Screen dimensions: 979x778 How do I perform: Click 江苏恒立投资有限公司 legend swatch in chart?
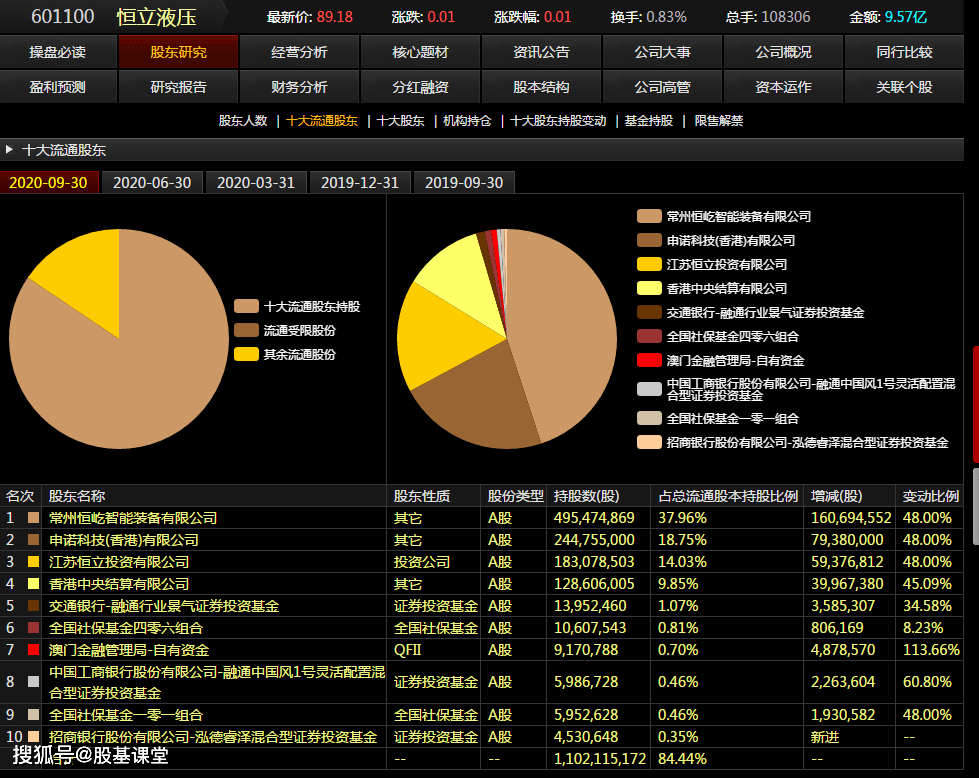pyautogui.click(x=649, y=264)
